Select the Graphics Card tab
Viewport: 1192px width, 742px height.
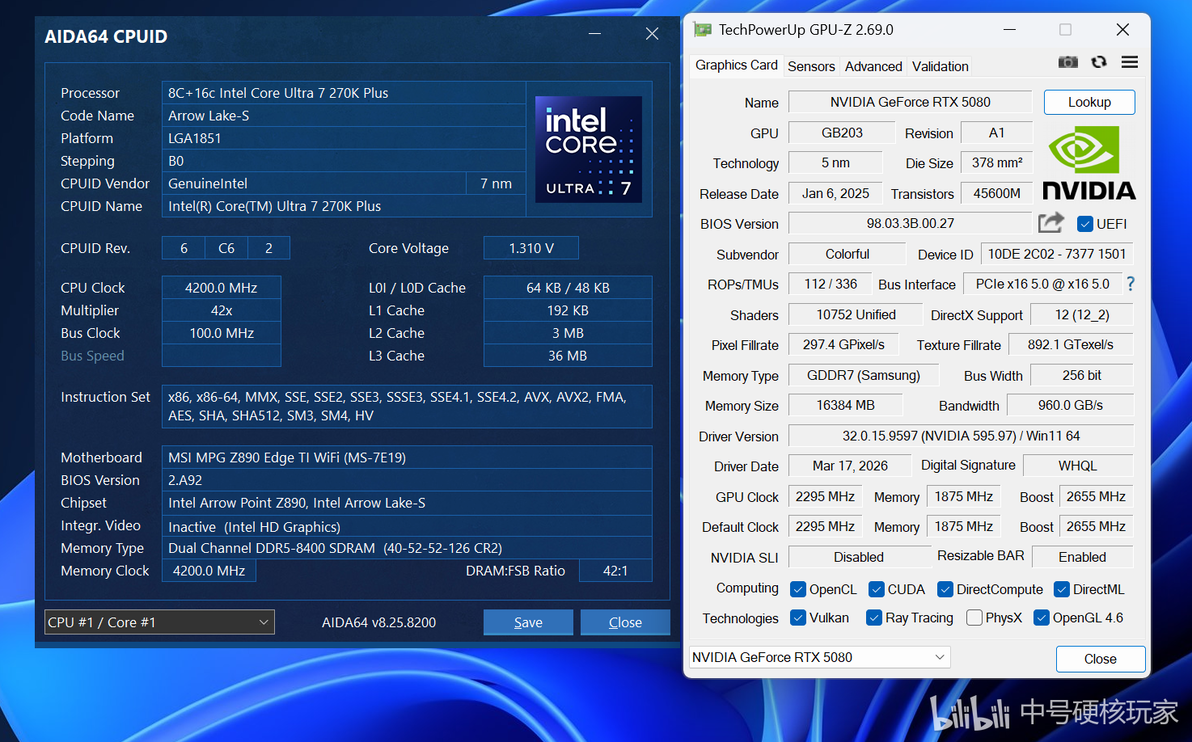tap(736, 65)
